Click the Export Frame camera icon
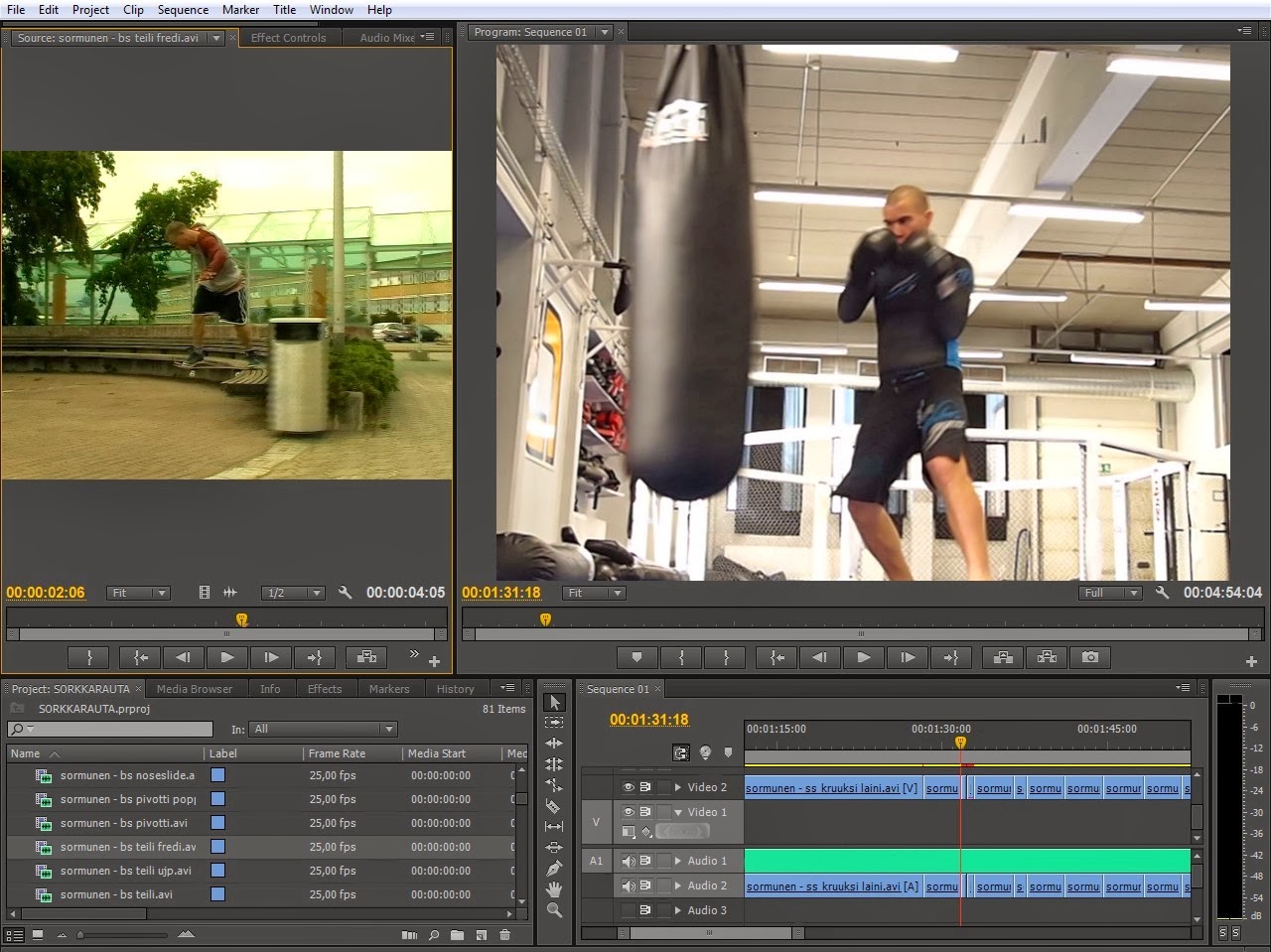 pos(1090,657)
